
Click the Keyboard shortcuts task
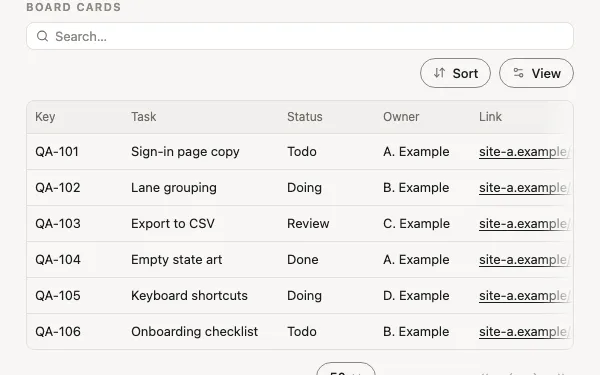tap(189, 295)
